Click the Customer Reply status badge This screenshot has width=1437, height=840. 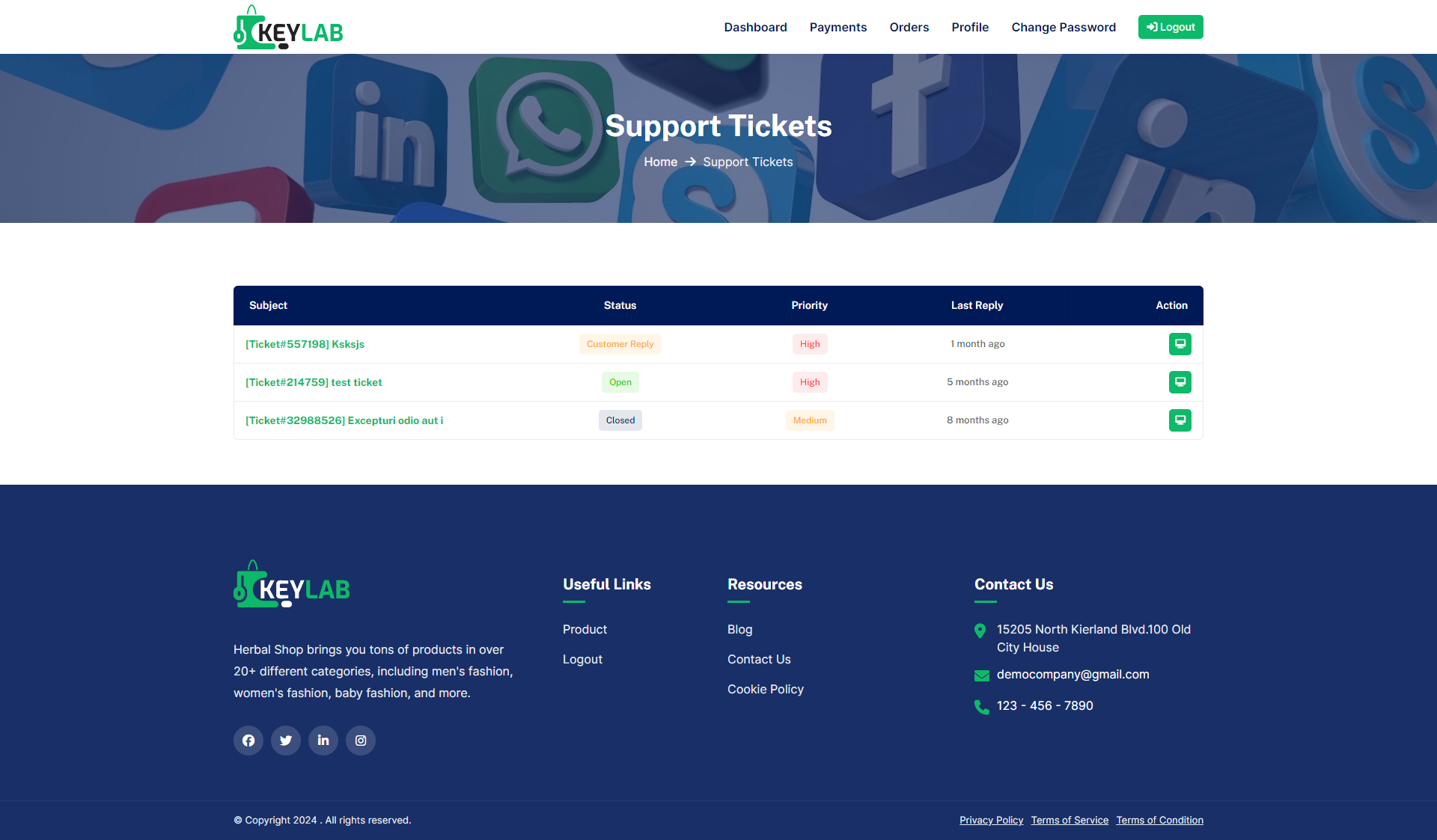click(x=620, y=344)
